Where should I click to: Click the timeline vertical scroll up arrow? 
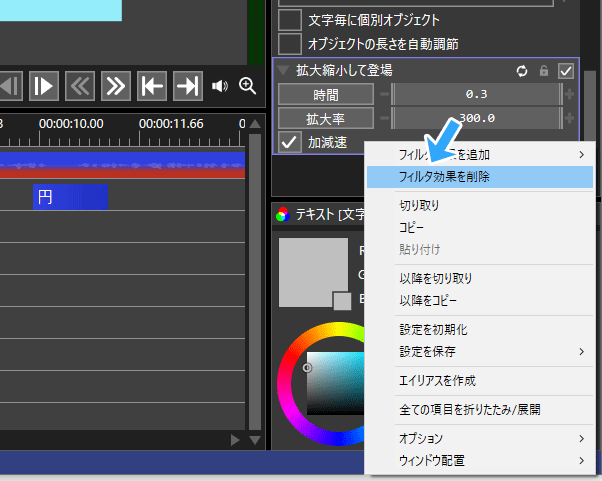click(255, 124)
